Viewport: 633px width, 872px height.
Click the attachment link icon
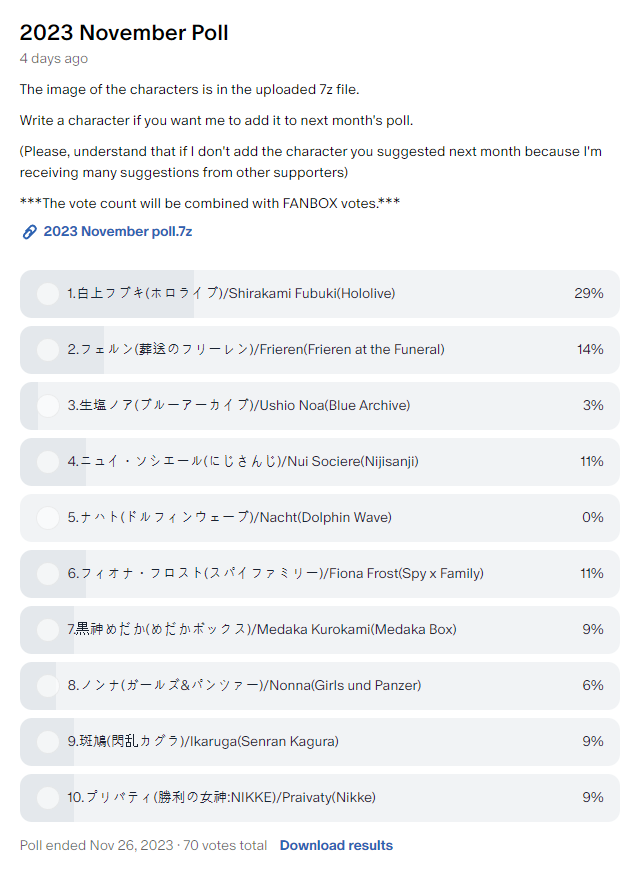pyautogui.click(x=30, y=232)
